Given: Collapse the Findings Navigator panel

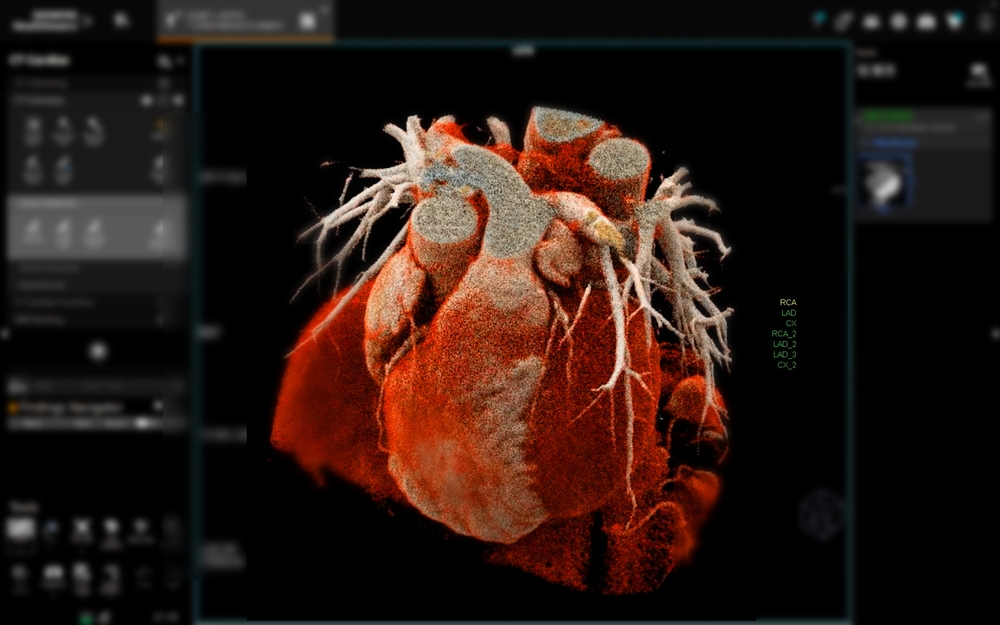Looking at the screenshot, I should pyautogui.click(x=158, y=406).
